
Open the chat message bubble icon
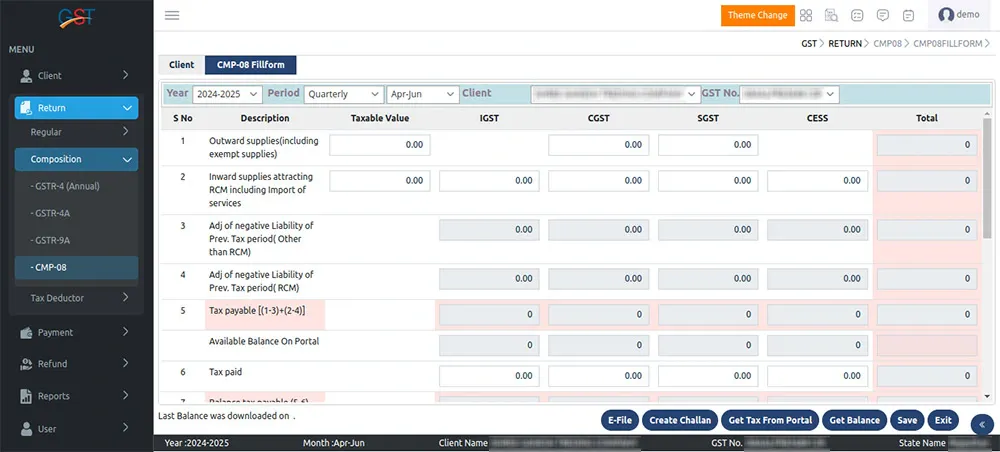[x=883, y=15]
